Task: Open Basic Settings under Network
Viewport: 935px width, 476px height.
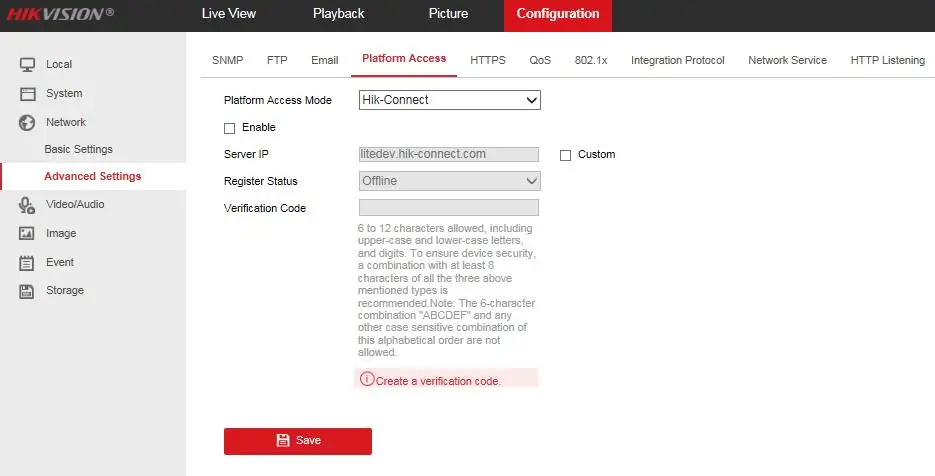Action: pyautogui.click(x=78, y=149)
